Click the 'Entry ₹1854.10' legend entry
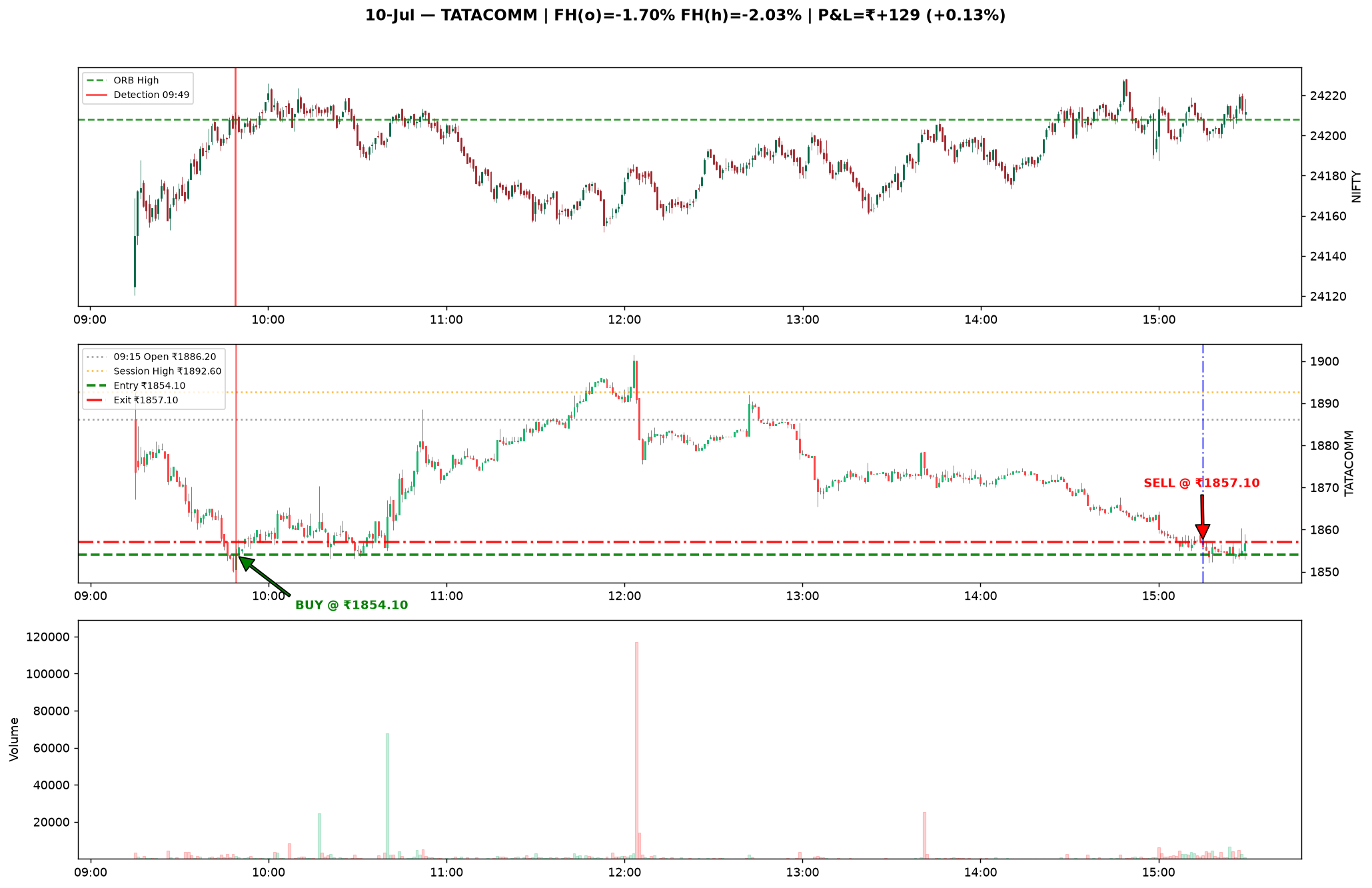 pos(136,386)
